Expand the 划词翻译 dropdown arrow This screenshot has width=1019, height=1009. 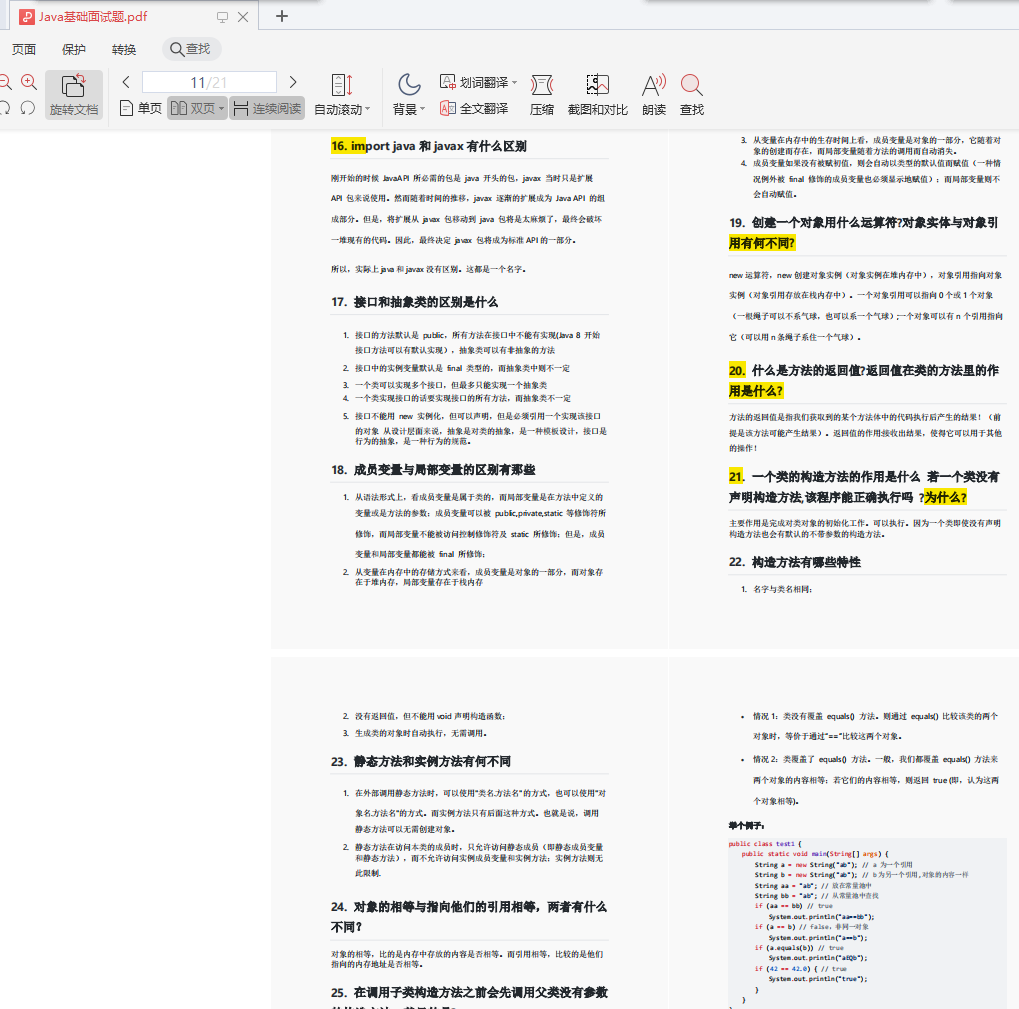coord(514,83)
